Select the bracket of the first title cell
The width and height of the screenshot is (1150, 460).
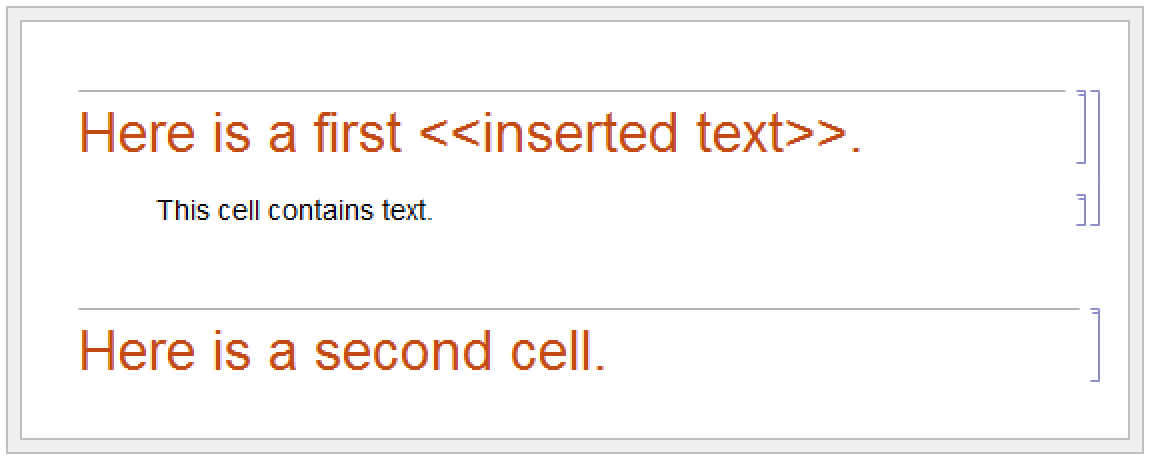pyautogui.click(x=1083, y=126)
